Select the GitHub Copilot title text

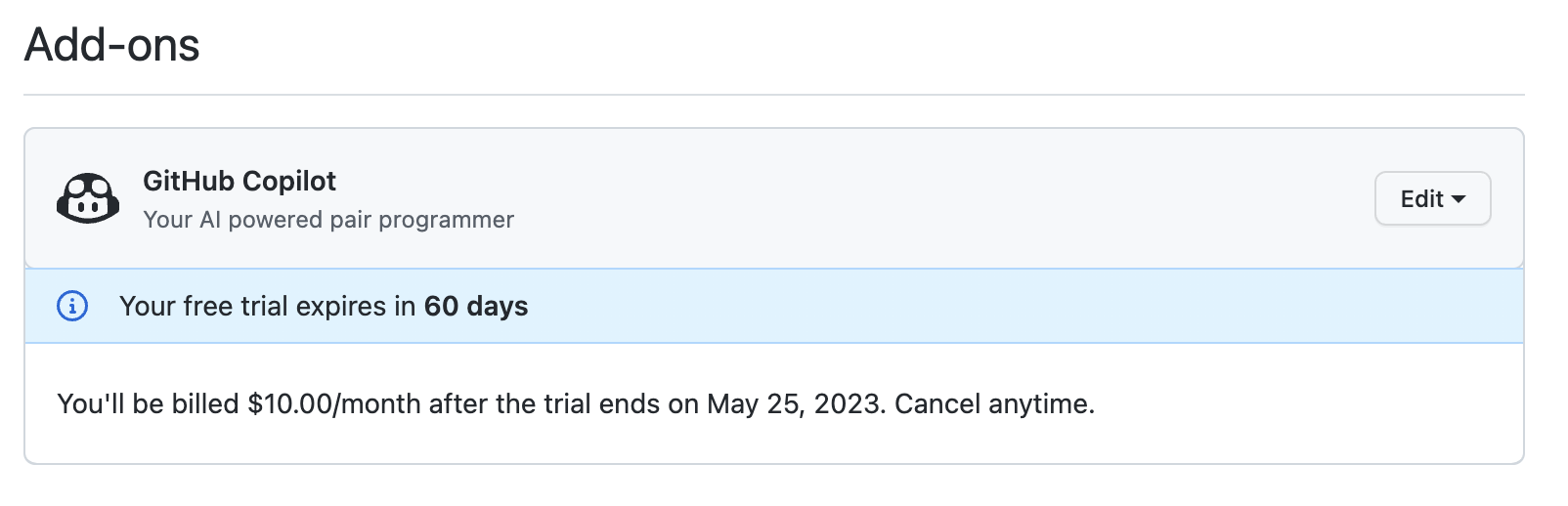pyautogui.click(x=240, y=181)
